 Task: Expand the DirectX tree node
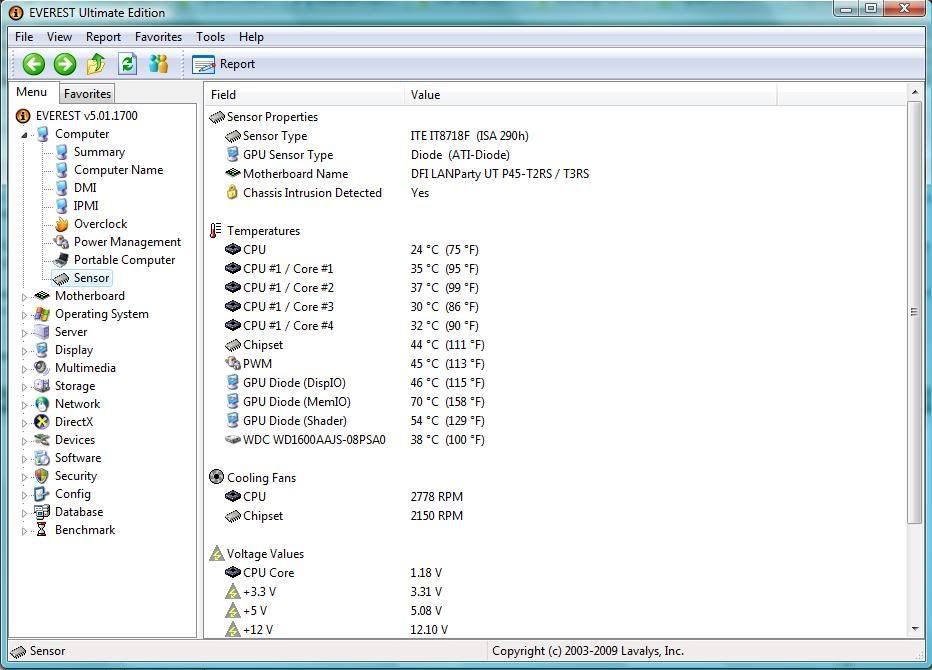pos(24,423)
